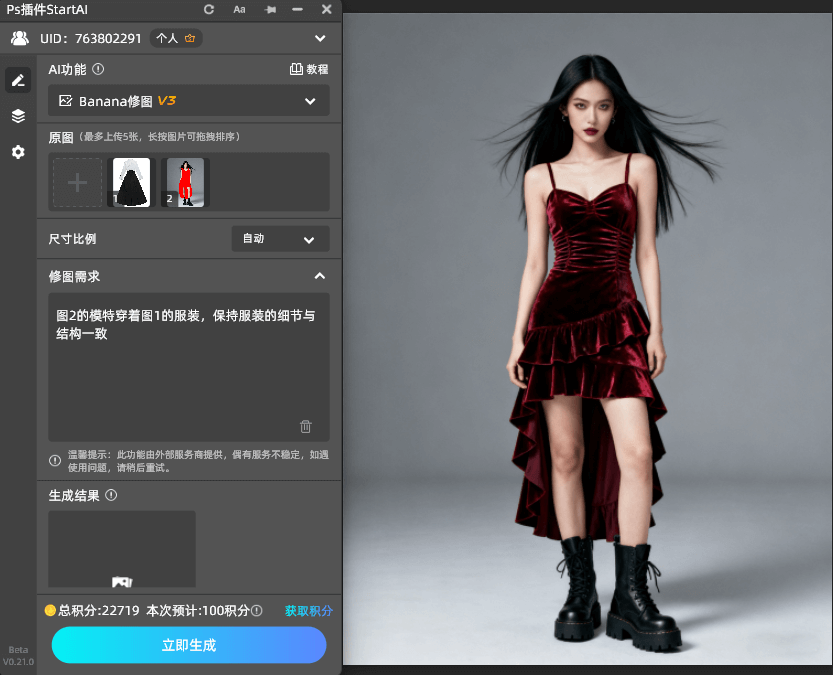The height and width of the screenshot is (675, 833).
Task: Click the info icon beside 生成结果
Action: [111, 495]
